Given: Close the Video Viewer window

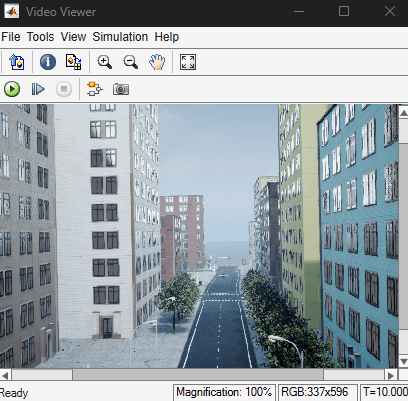Looking at the screenshot, I should click(390, 12).
